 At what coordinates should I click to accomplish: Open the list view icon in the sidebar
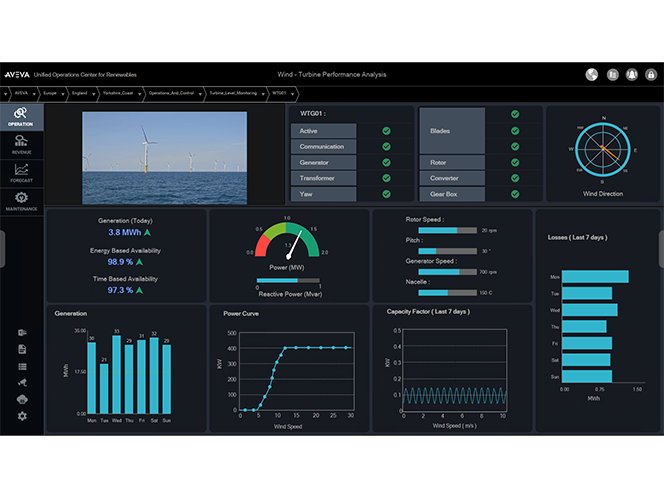[x=22, y=366]
